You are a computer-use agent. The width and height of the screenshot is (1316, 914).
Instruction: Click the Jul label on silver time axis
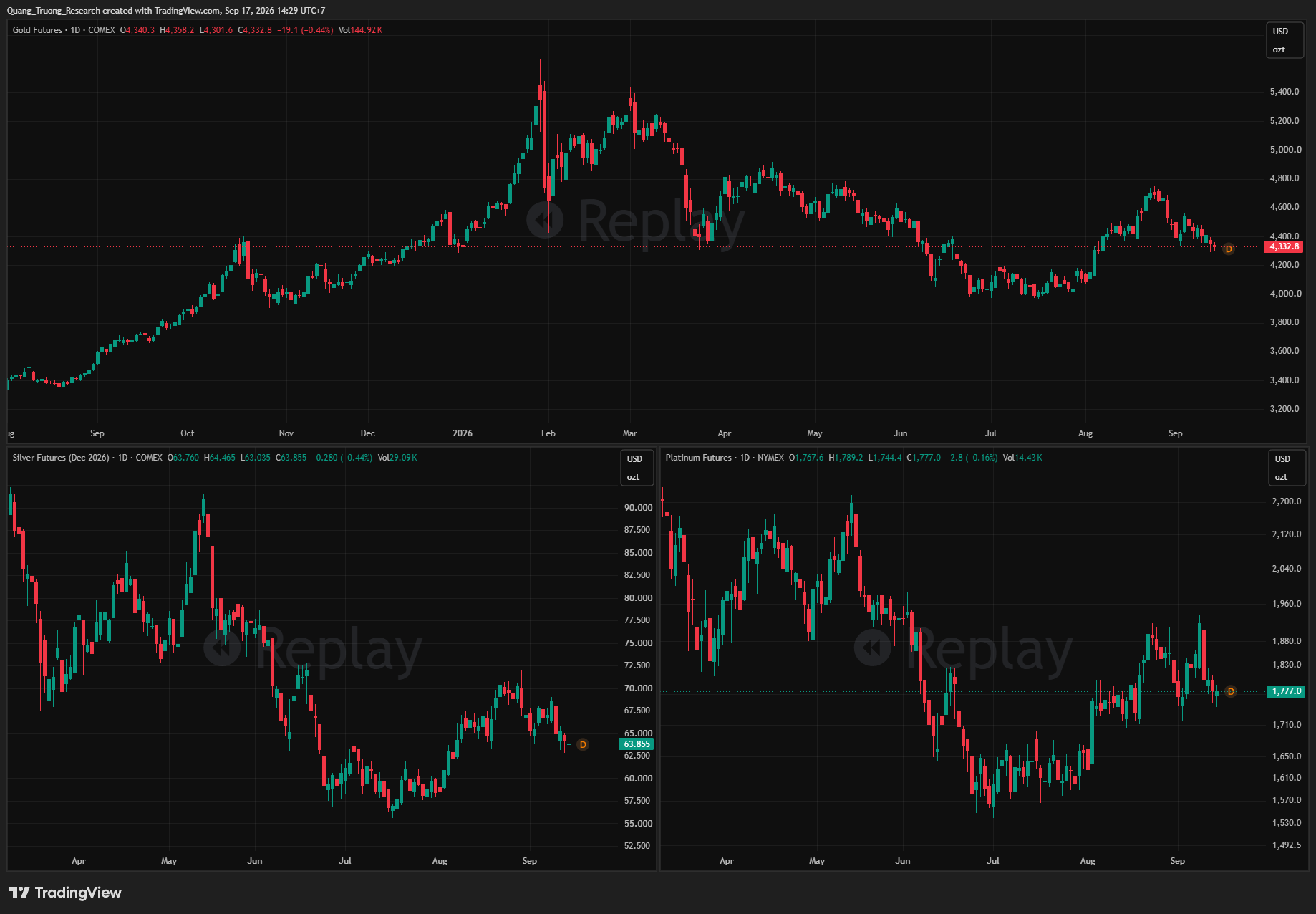click(x=345, y=861)
